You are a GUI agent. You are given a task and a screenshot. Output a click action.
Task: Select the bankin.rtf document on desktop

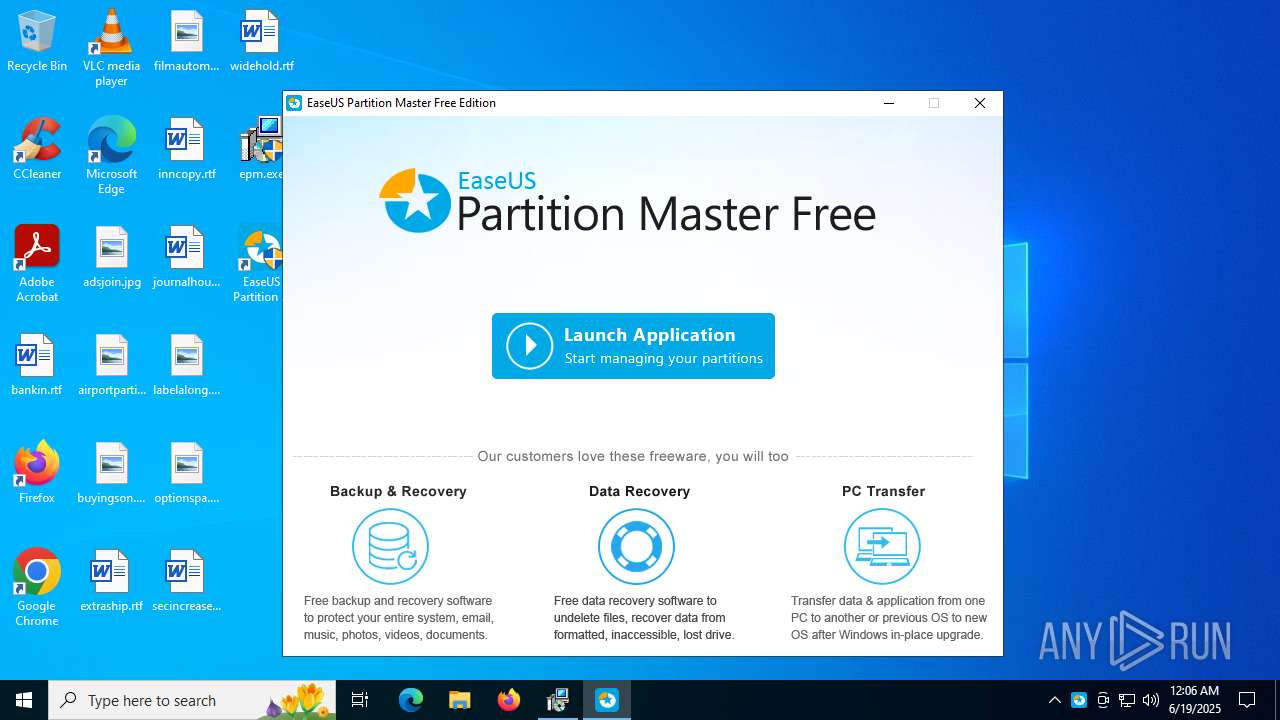37,366
